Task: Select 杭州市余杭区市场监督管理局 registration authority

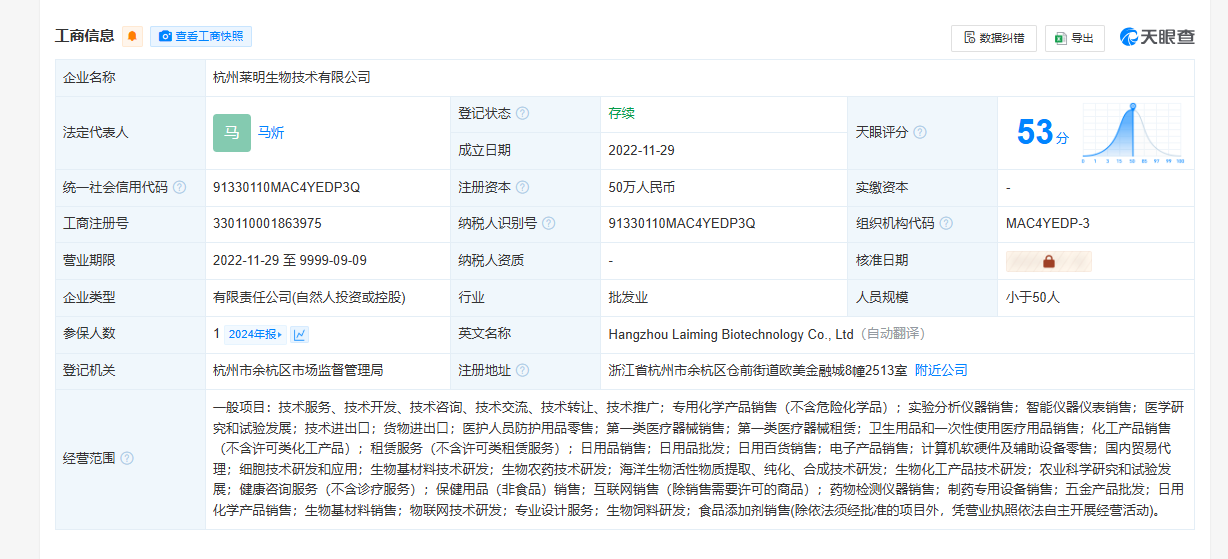Action: pyautogui.click(x=298, y=370)
